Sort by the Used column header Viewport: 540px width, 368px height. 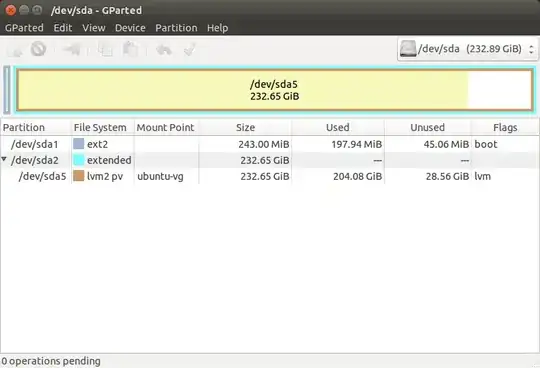(x=338, y=127)
